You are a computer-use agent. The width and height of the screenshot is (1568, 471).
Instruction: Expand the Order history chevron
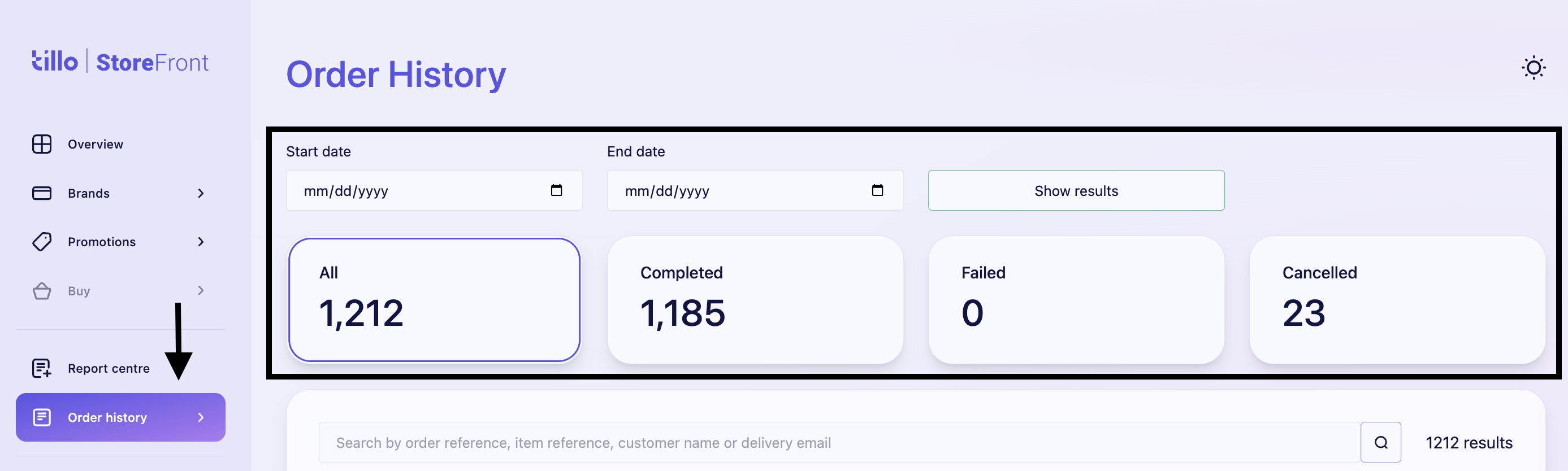201,417
